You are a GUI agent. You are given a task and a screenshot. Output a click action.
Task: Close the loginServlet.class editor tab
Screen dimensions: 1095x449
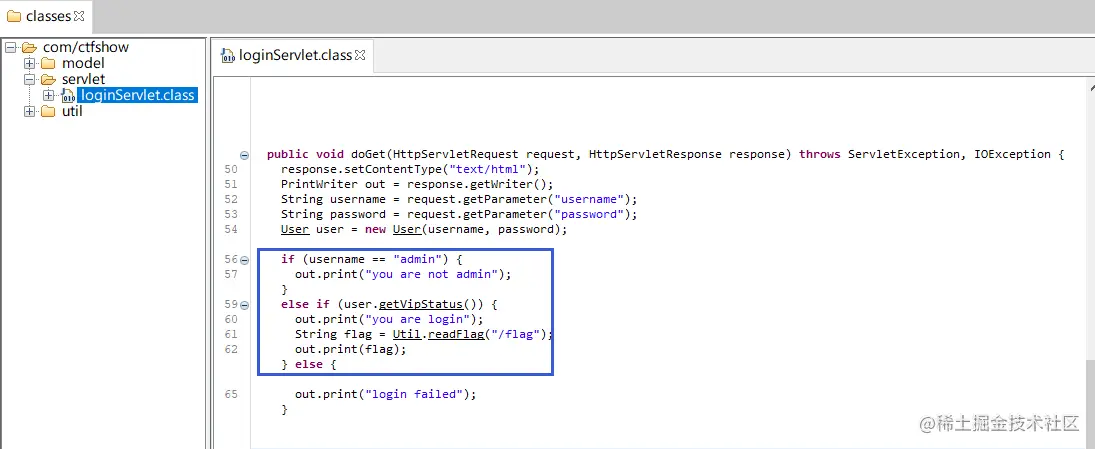tap(360, 55)
